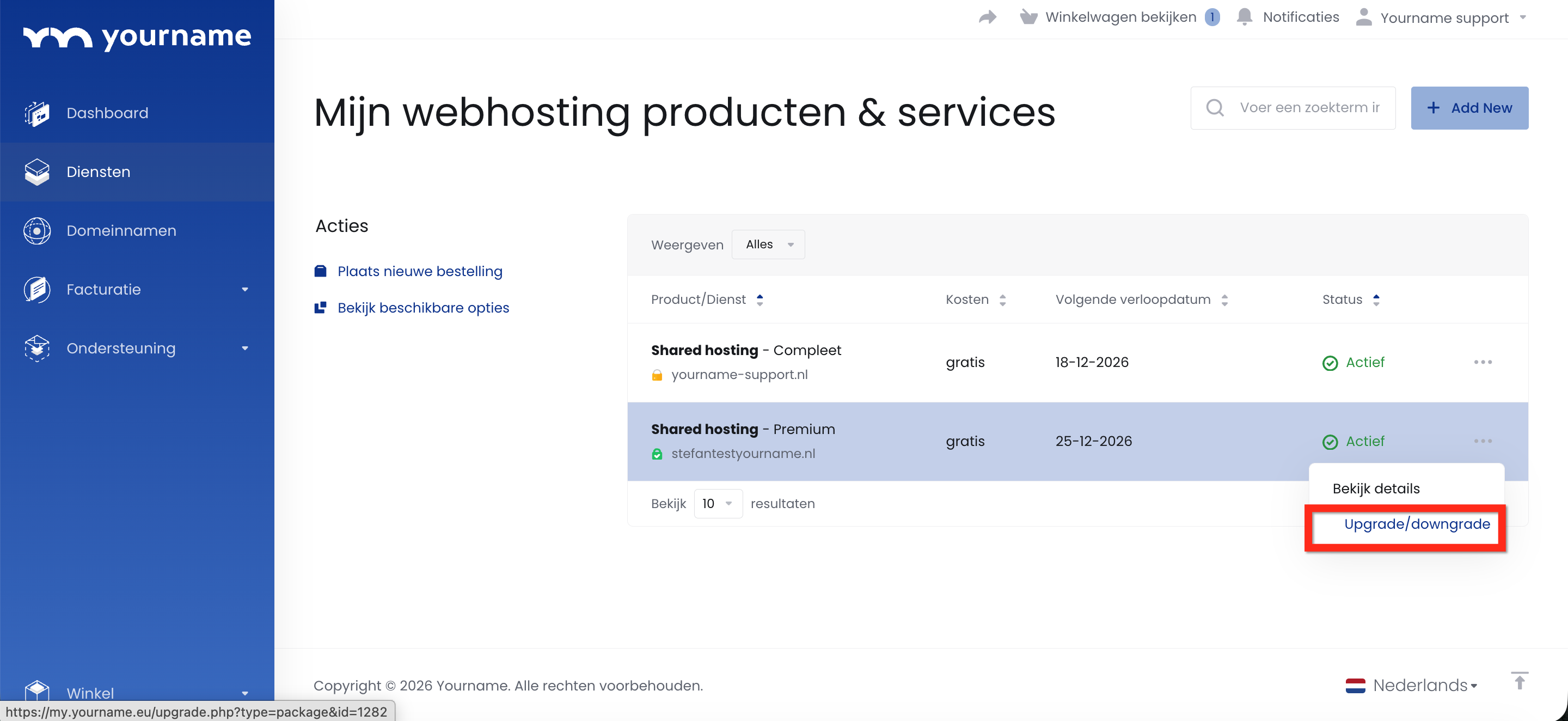Click the Dashboard sidebar icon
Screen dimensions: 1568x721
37,113
